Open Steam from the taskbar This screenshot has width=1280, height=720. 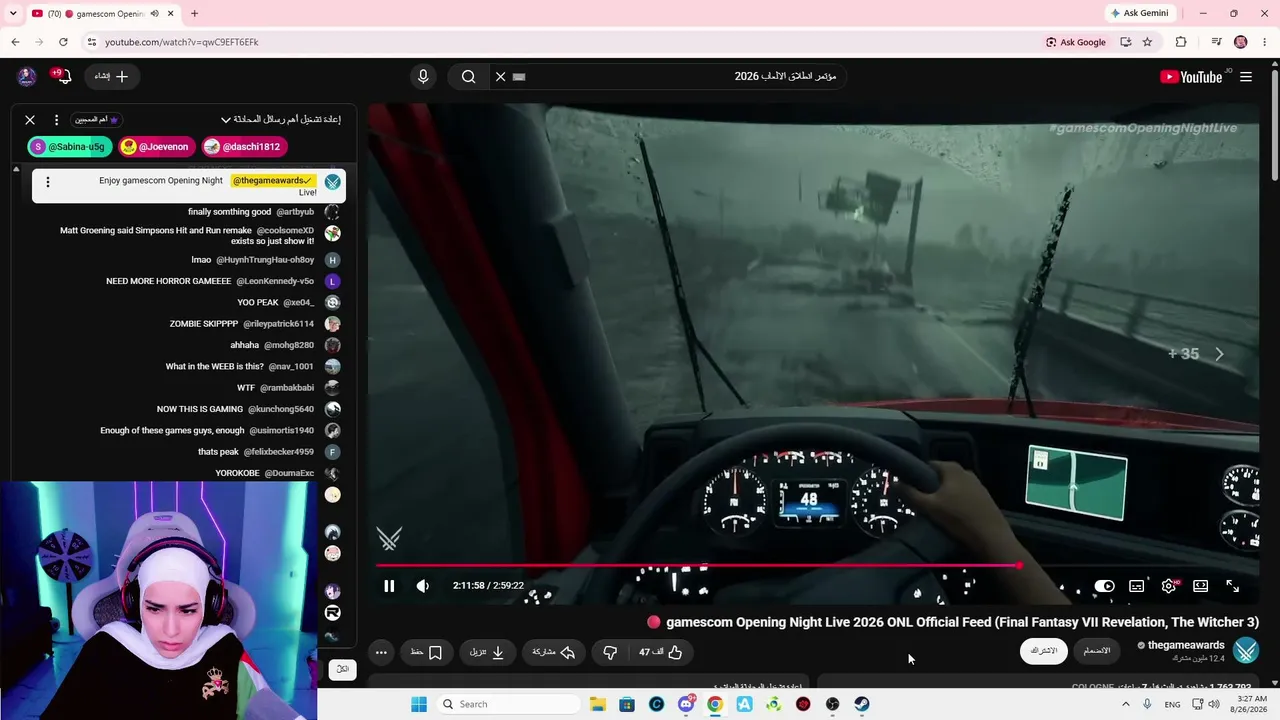pos(862,704)
